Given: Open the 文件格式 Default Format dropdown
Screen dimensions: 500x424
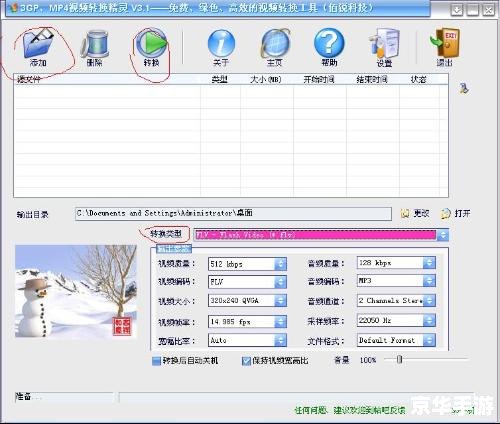Looking at the screenshot, I should pos(429,340).
